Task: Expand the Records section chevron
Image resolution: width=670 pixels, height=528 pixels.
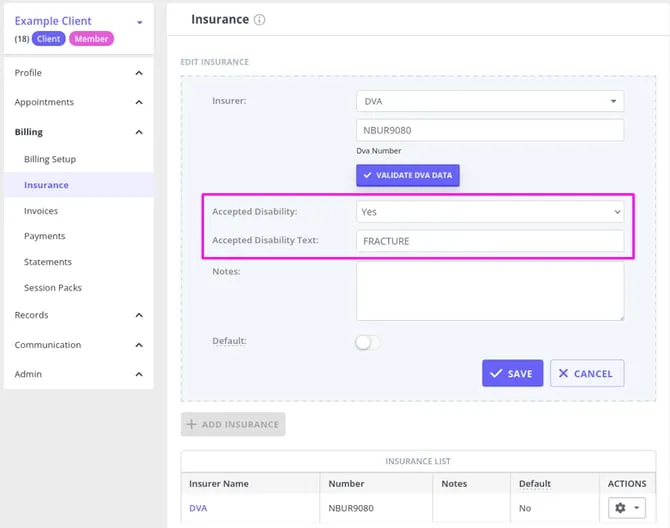Action: coord(139,315)
